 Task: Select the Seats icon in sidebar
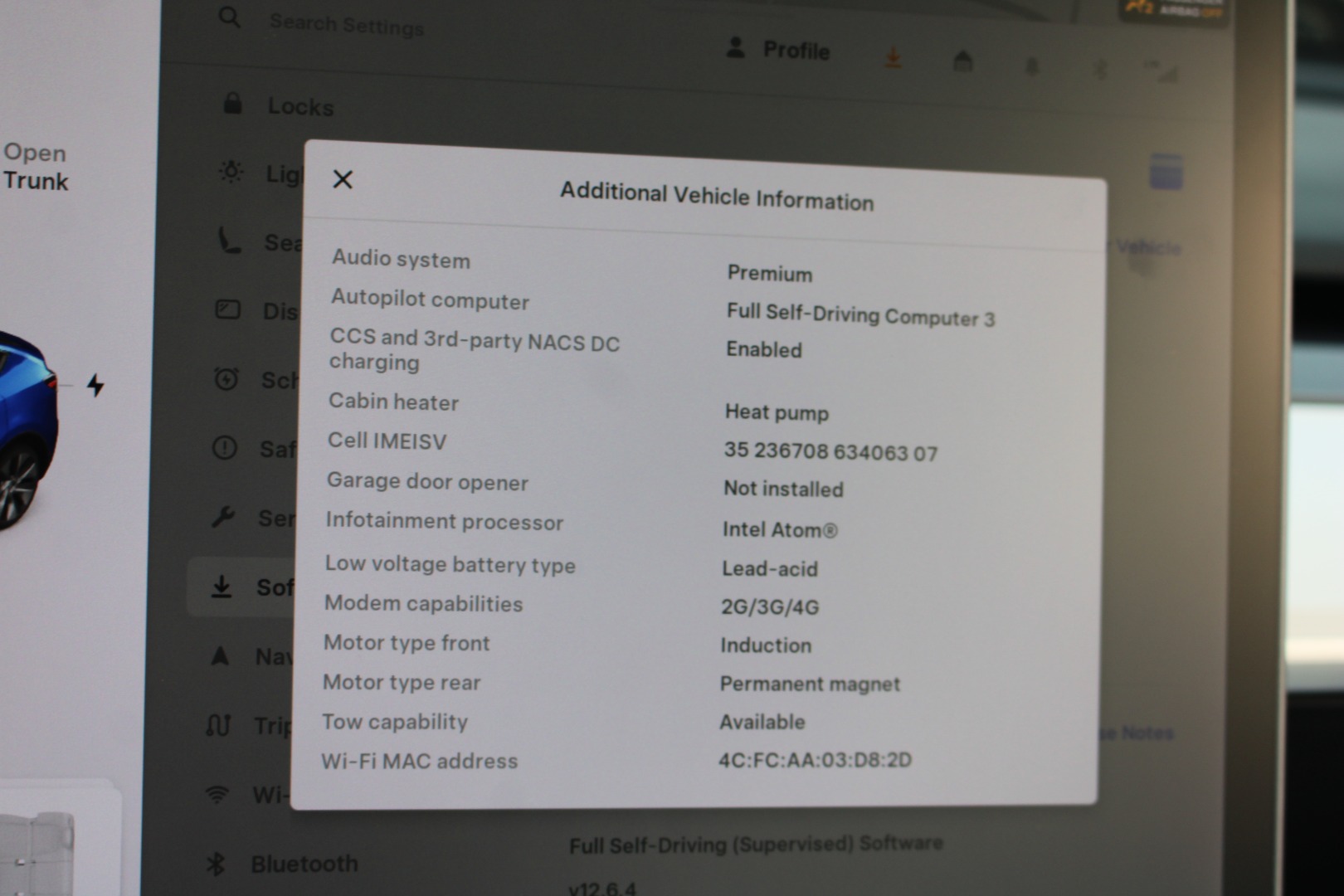[228, 241]
